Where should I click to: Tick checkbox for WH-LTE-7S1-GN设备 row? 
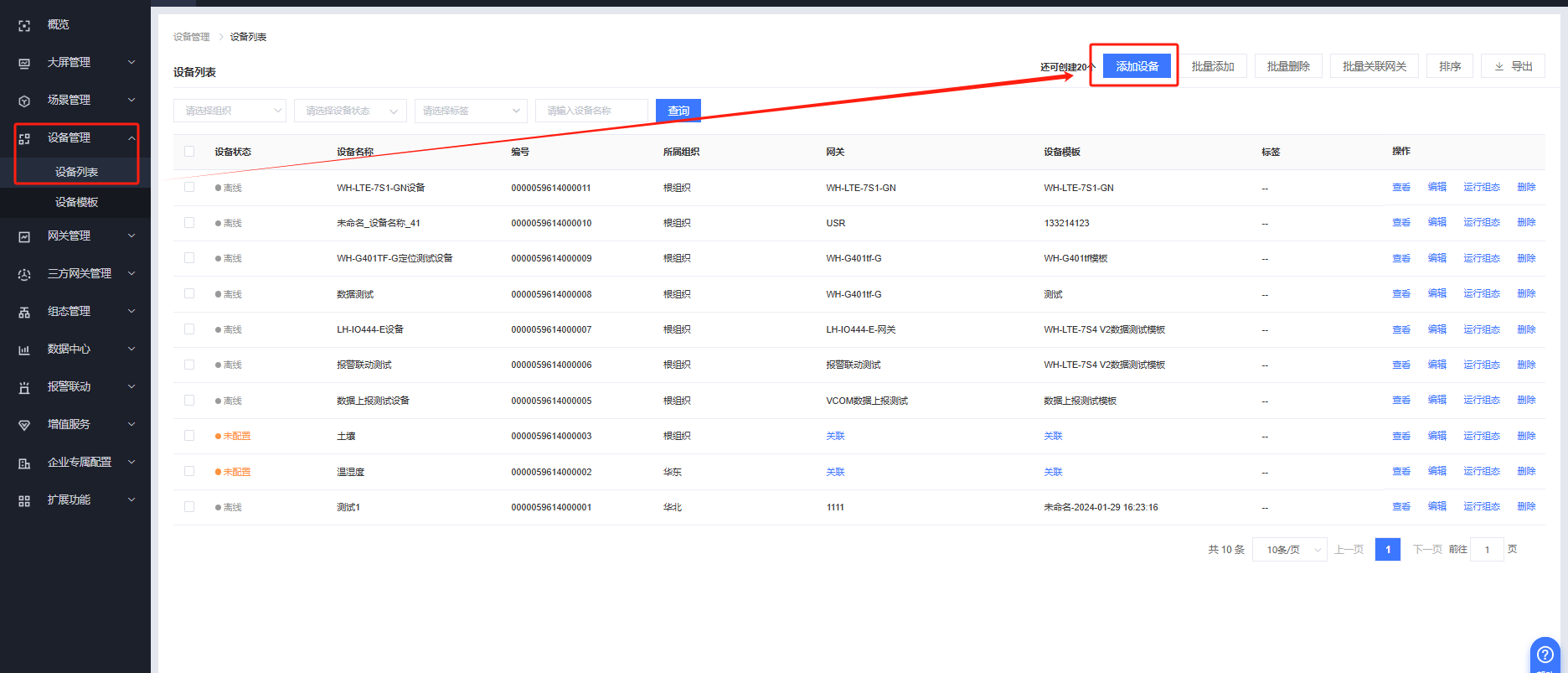pyautogui.click(x=189, y=187)
